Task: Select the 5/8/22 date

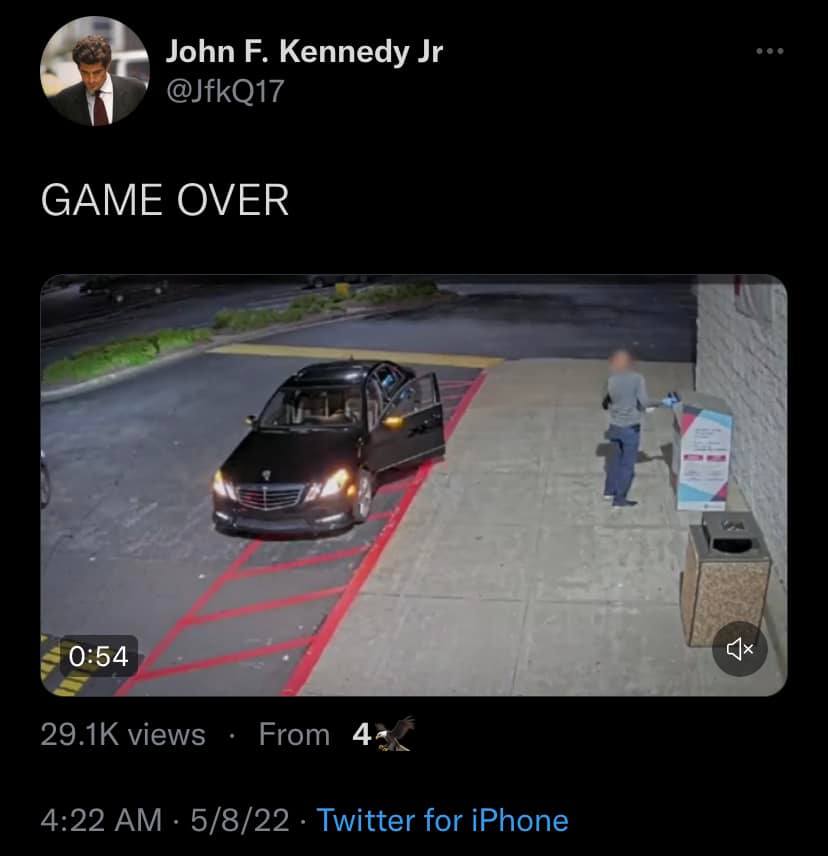Action: [240, 820]
